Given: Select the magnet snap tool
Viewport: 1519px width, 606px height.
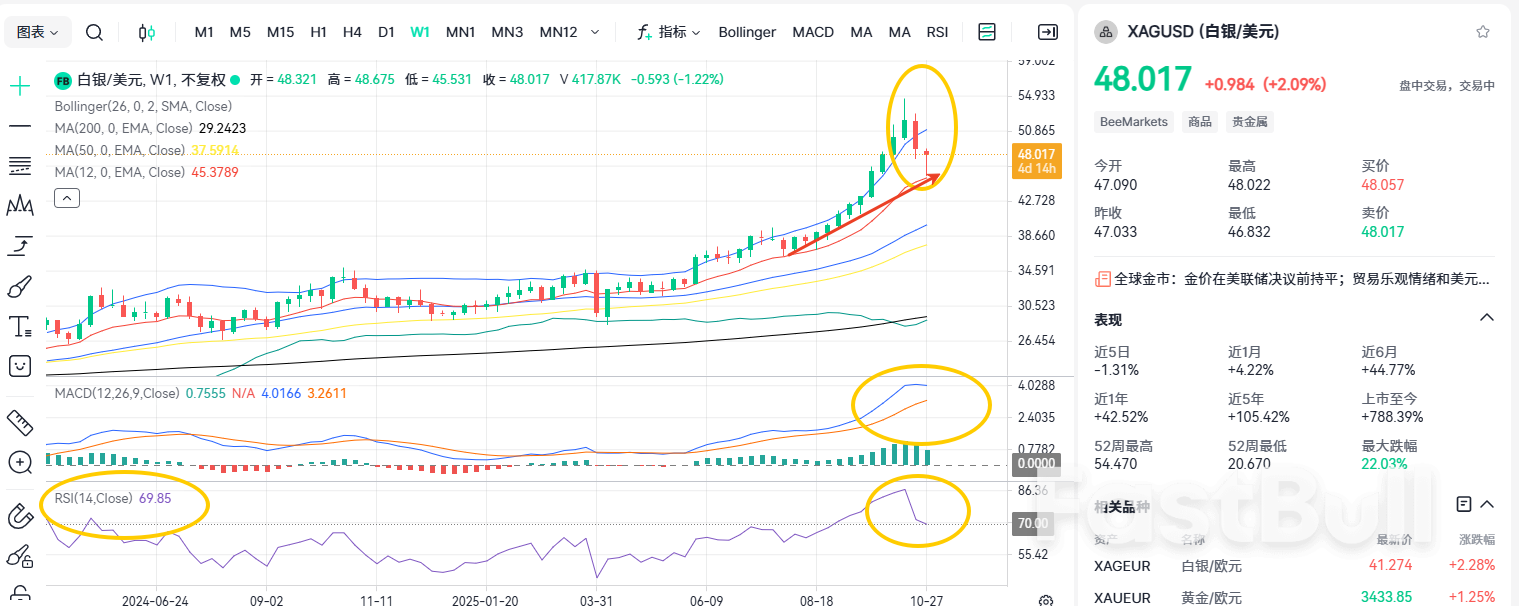Looking at the screenshot, I should pyautogui.click(x=20, y=517).
